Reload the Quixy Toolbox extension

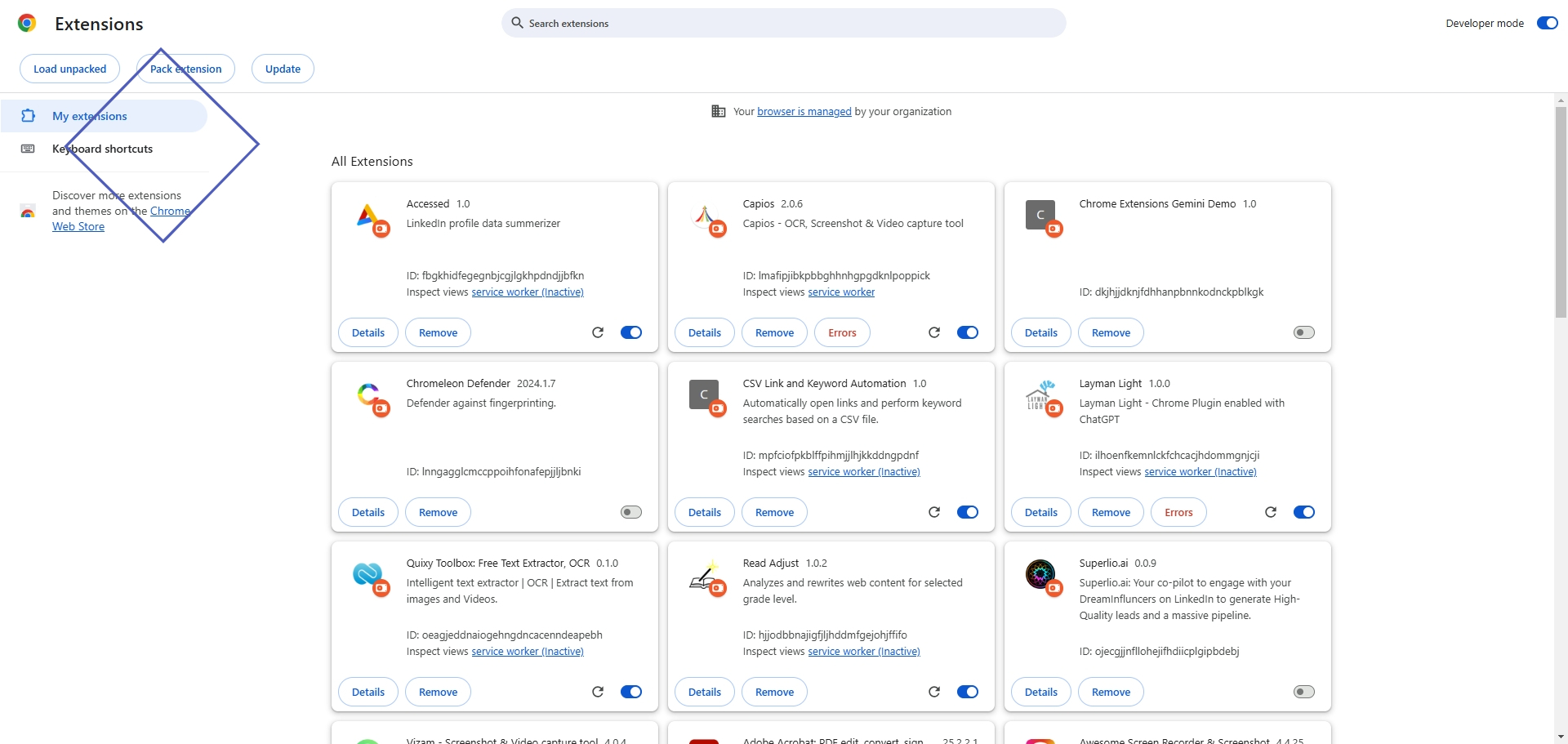[598, 692]
